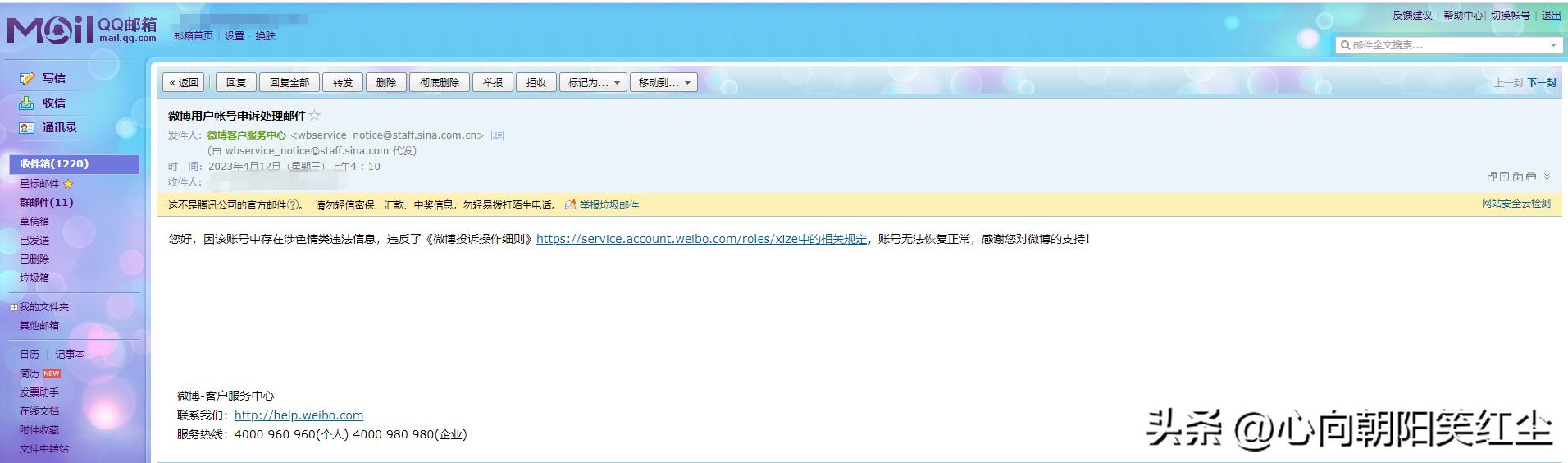Click the save-as-note page icon
Screen dimensions: 1568x463
1504,176
